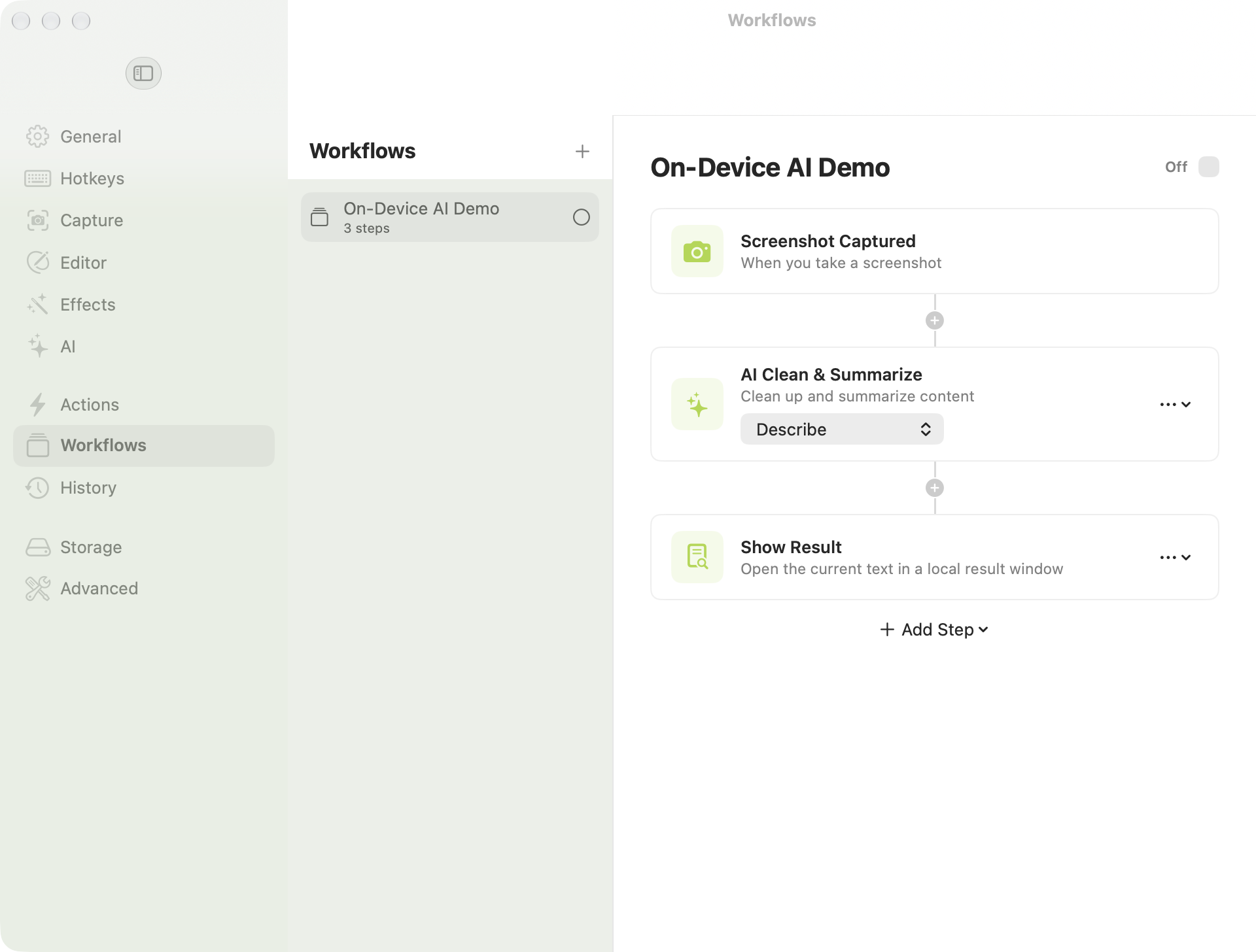
Task: Open Hotkeys settings in sidebar
Action: [144, 178]
